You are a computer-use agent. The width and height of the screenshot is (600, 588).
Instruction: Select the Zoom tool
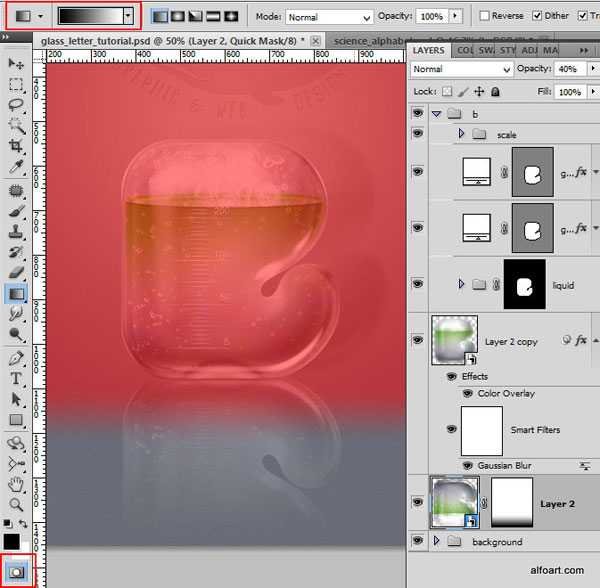click(x=16, y=505)
